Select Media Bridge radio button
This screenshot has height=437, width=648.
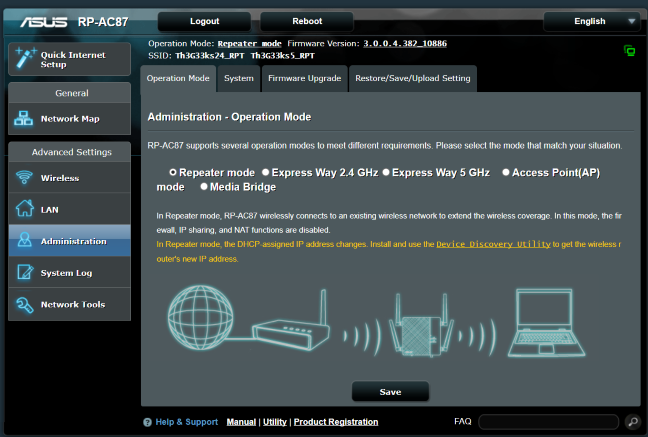coord(204,186)
